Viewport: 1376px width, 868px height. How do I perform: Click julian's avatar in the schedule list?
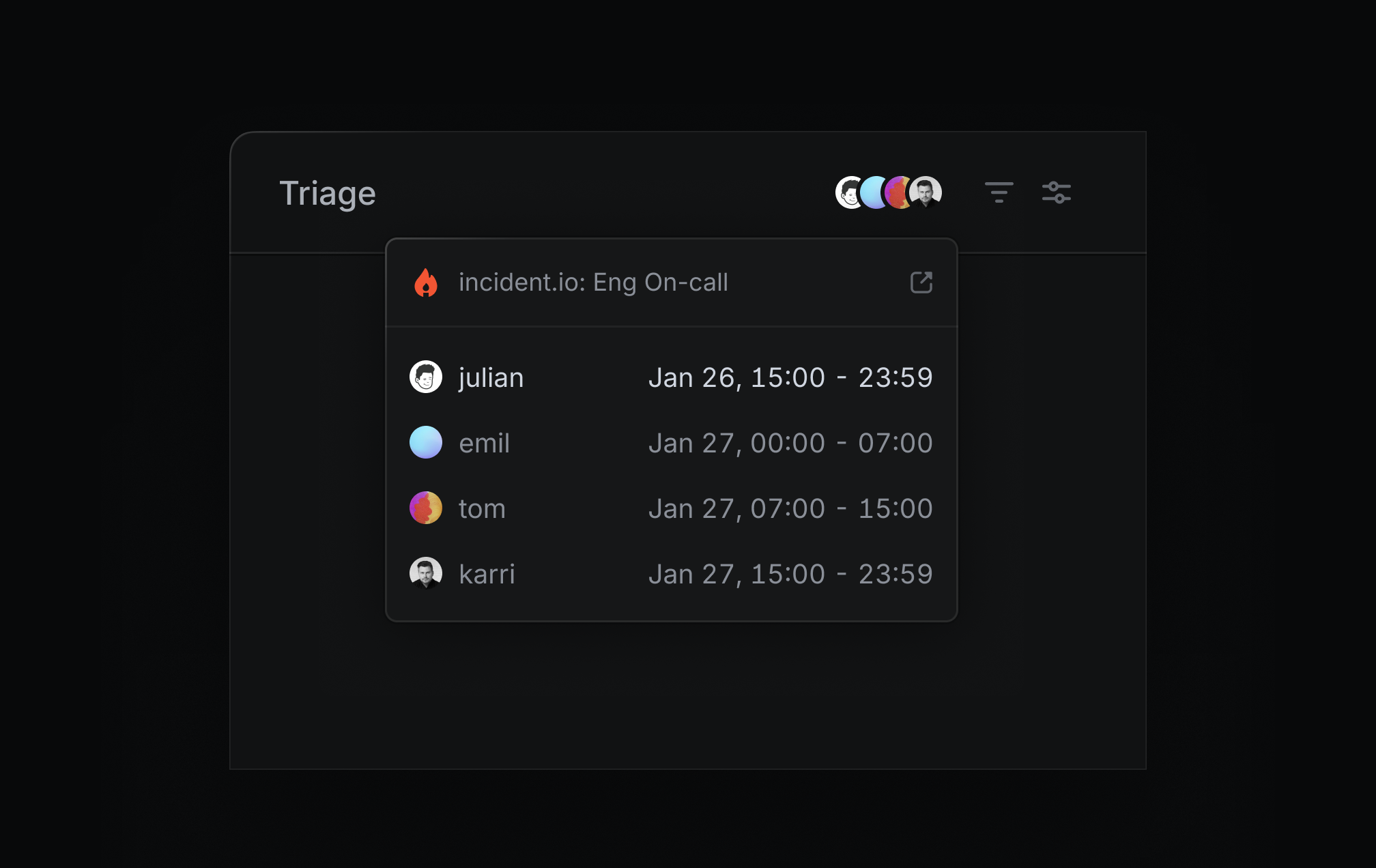click(426, 377)
